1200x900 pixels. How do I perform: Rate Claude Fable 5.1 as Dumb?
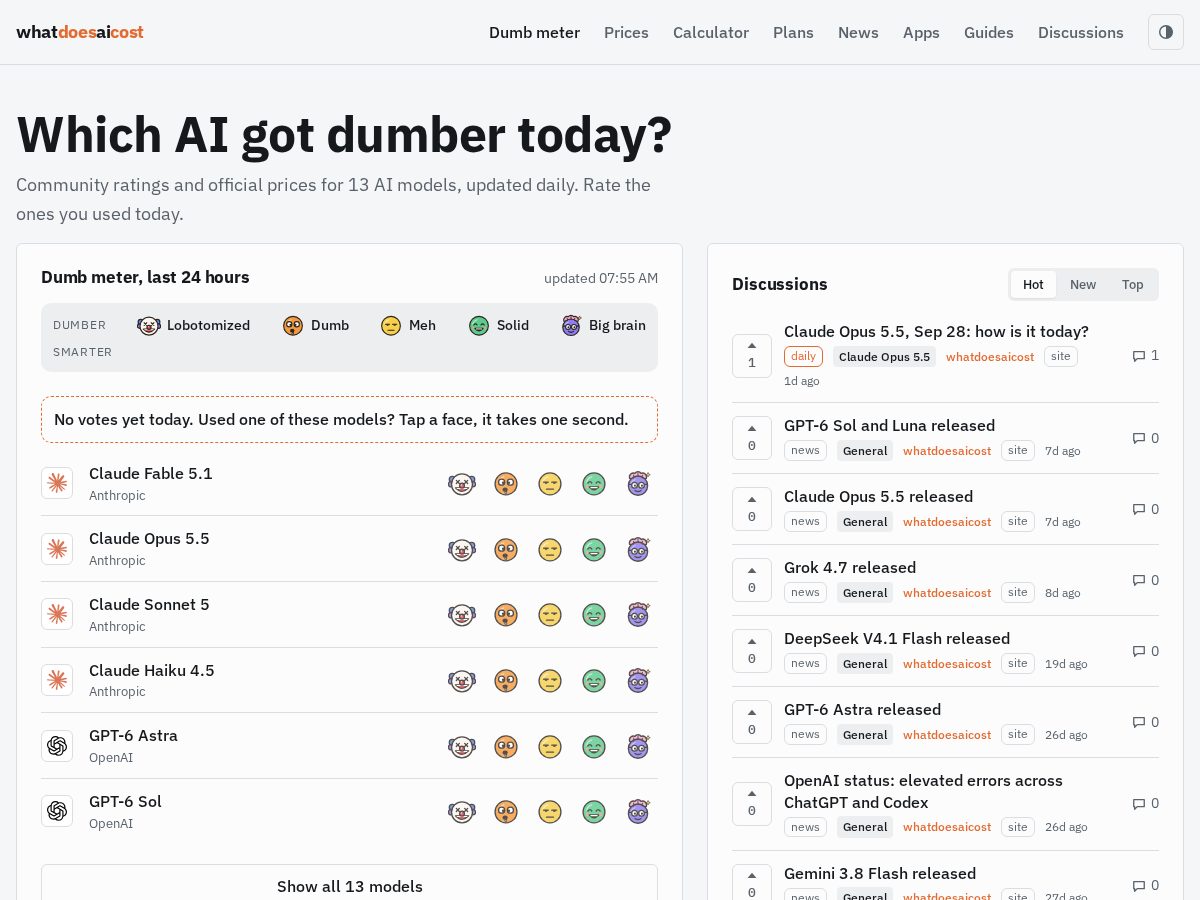point(506,484)
